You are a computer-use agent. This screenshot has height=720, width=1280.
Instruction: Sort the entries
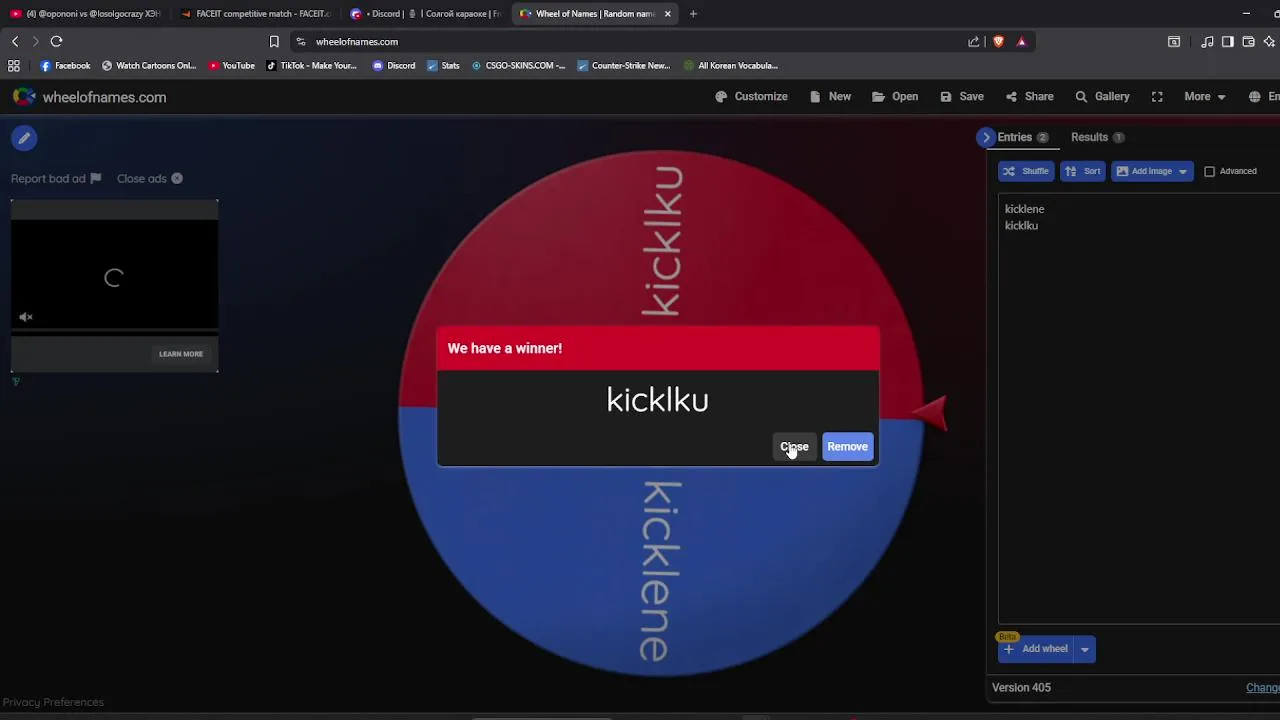tap(1083, 171)
